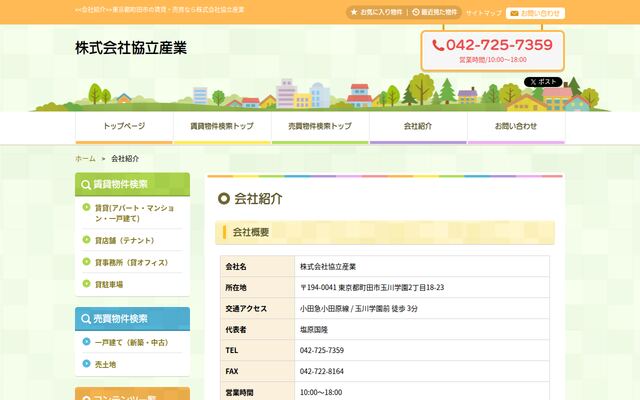Click the blue arrow bullet beside 一戸建て（新築・中古）

point(86,342)
